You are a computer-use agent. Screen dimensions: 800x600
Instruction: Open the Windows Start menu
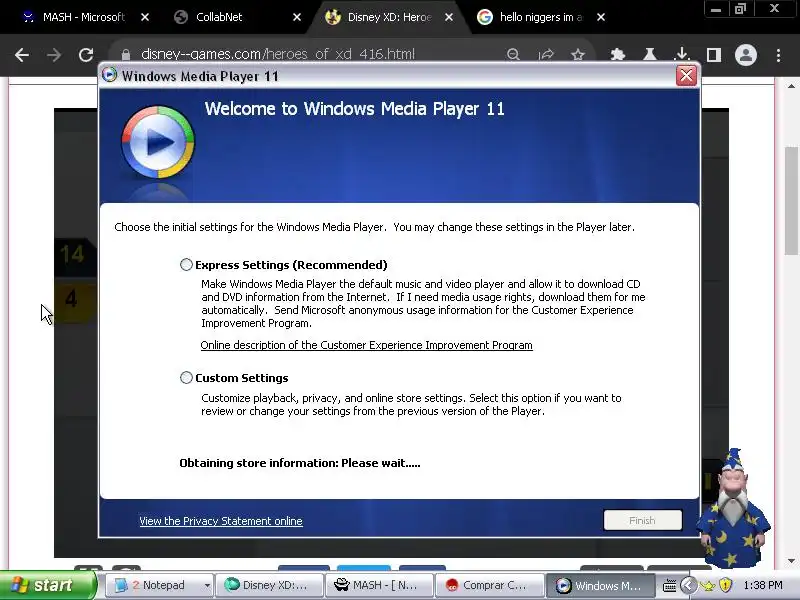point(48,585)
